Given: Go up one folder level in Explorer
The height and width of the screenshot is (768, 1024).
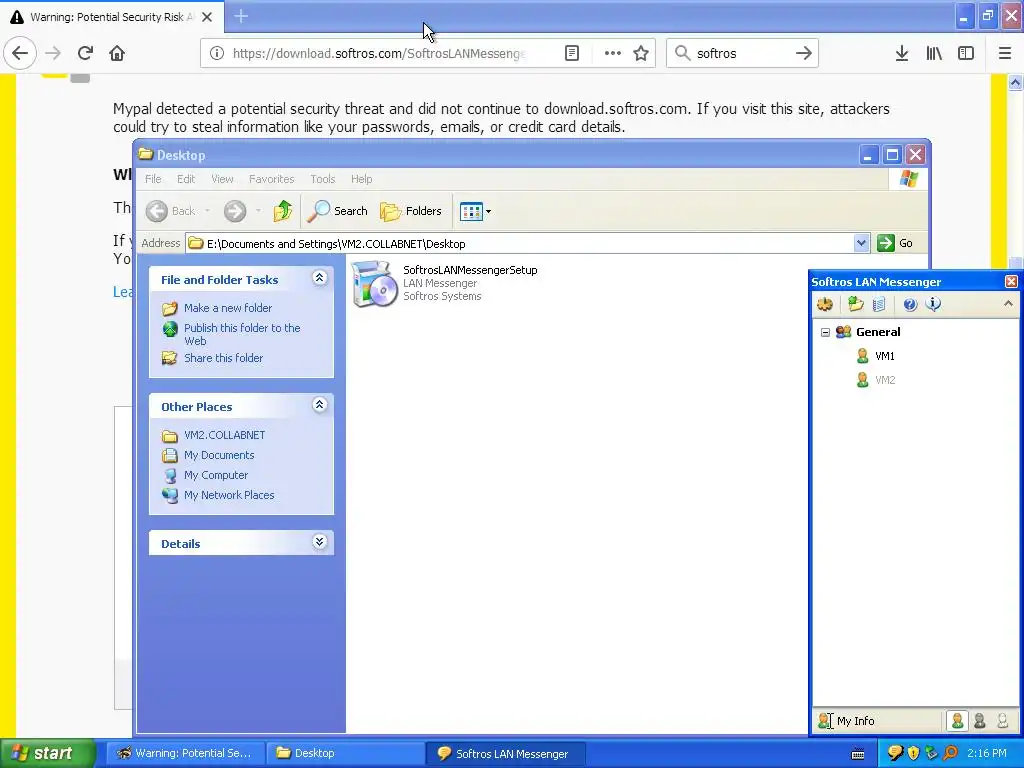Looking at the screenshot, I should pos(283,211).
